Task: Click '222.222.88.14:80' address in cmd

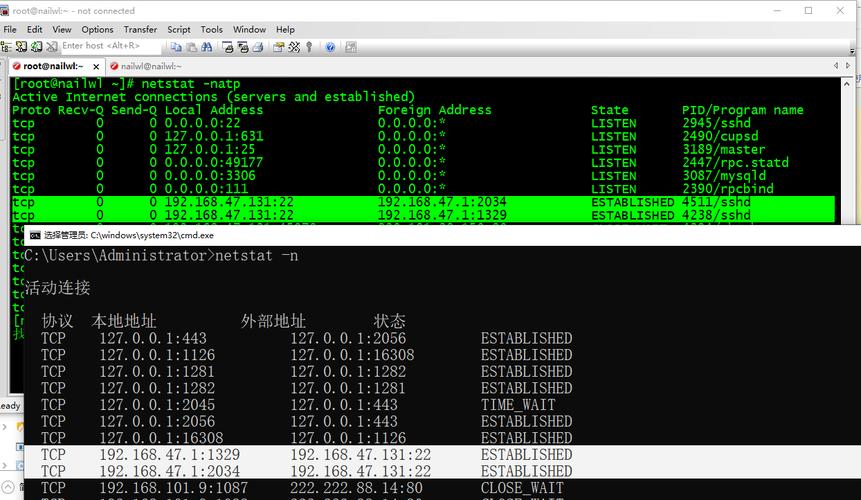Action: [356, 488]
